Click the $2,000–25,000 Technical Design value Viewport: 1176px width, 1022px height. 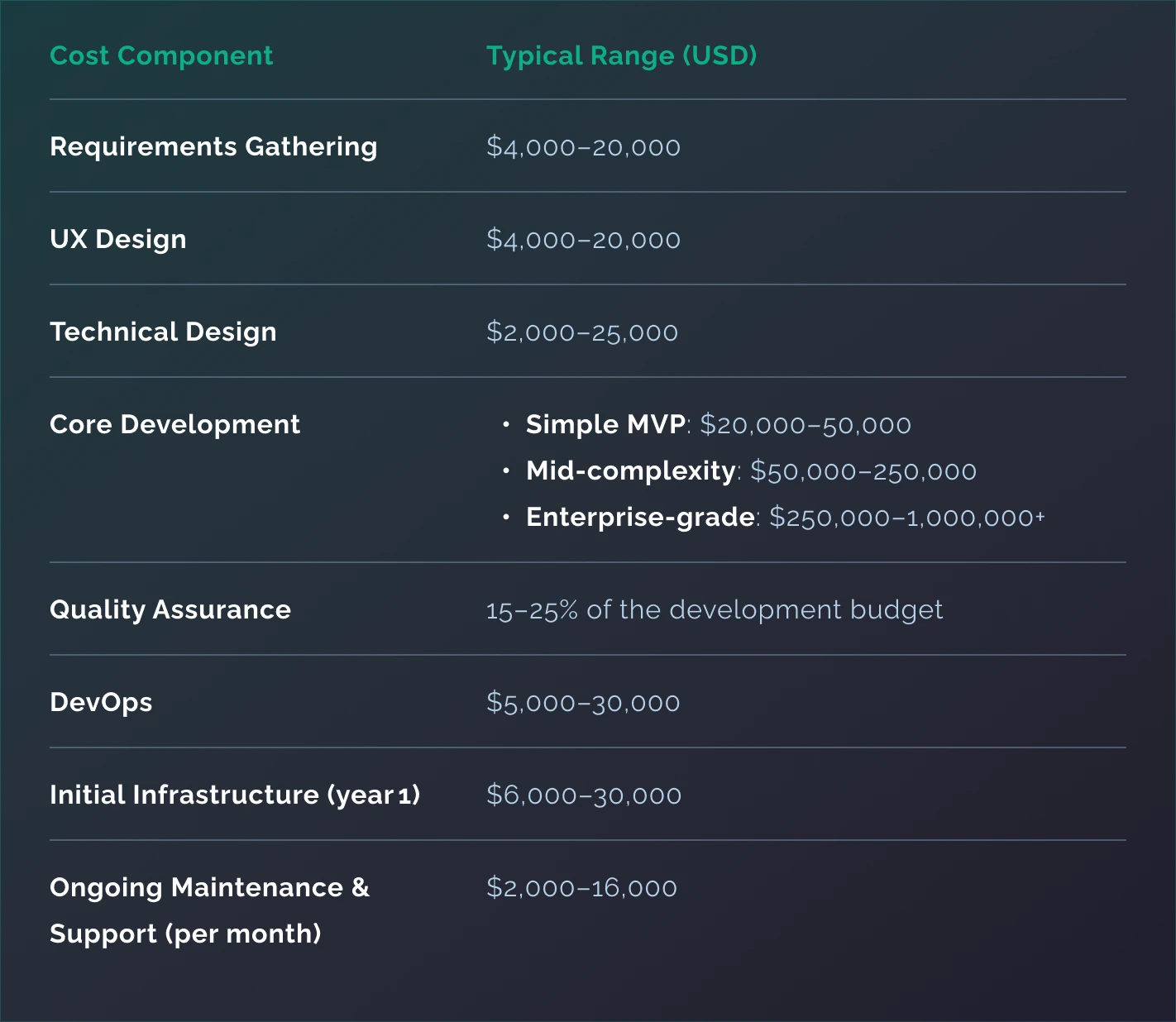[581, 332]
